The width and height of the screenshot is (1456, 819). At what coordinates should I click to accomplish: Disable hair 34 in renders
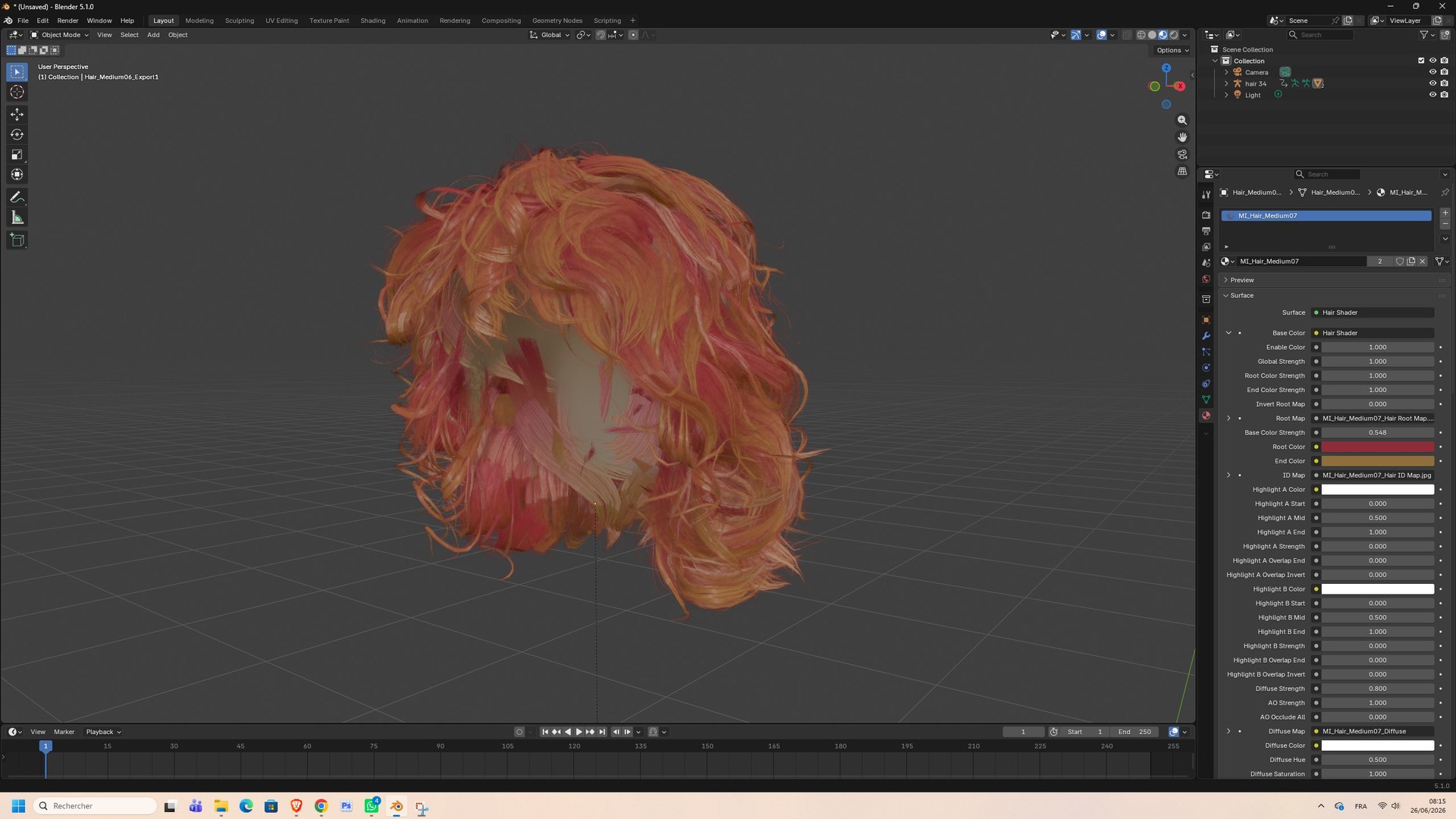coord(1444,83)
